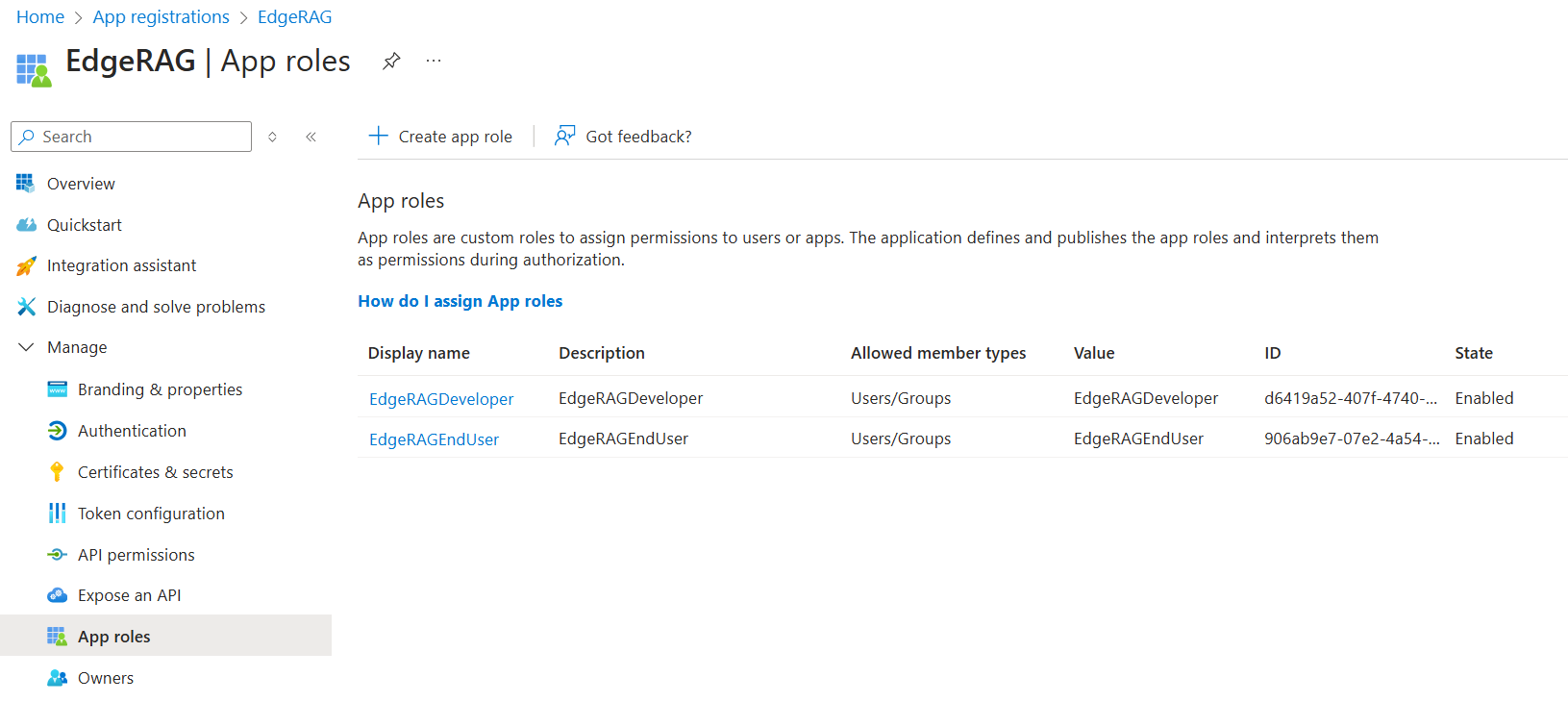Open Certificates & secrets
The width and height of the screenshot is (1568, 702).
[x=156, y=472]
